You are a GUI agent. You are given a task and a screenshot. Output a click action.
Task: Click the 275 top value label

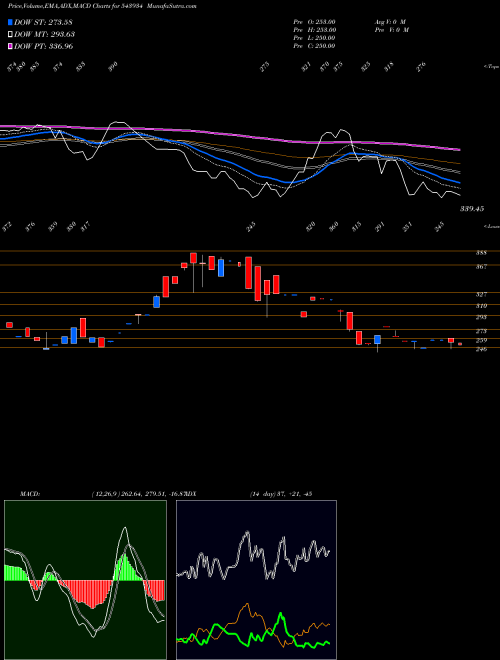click(x=264, y=67)
